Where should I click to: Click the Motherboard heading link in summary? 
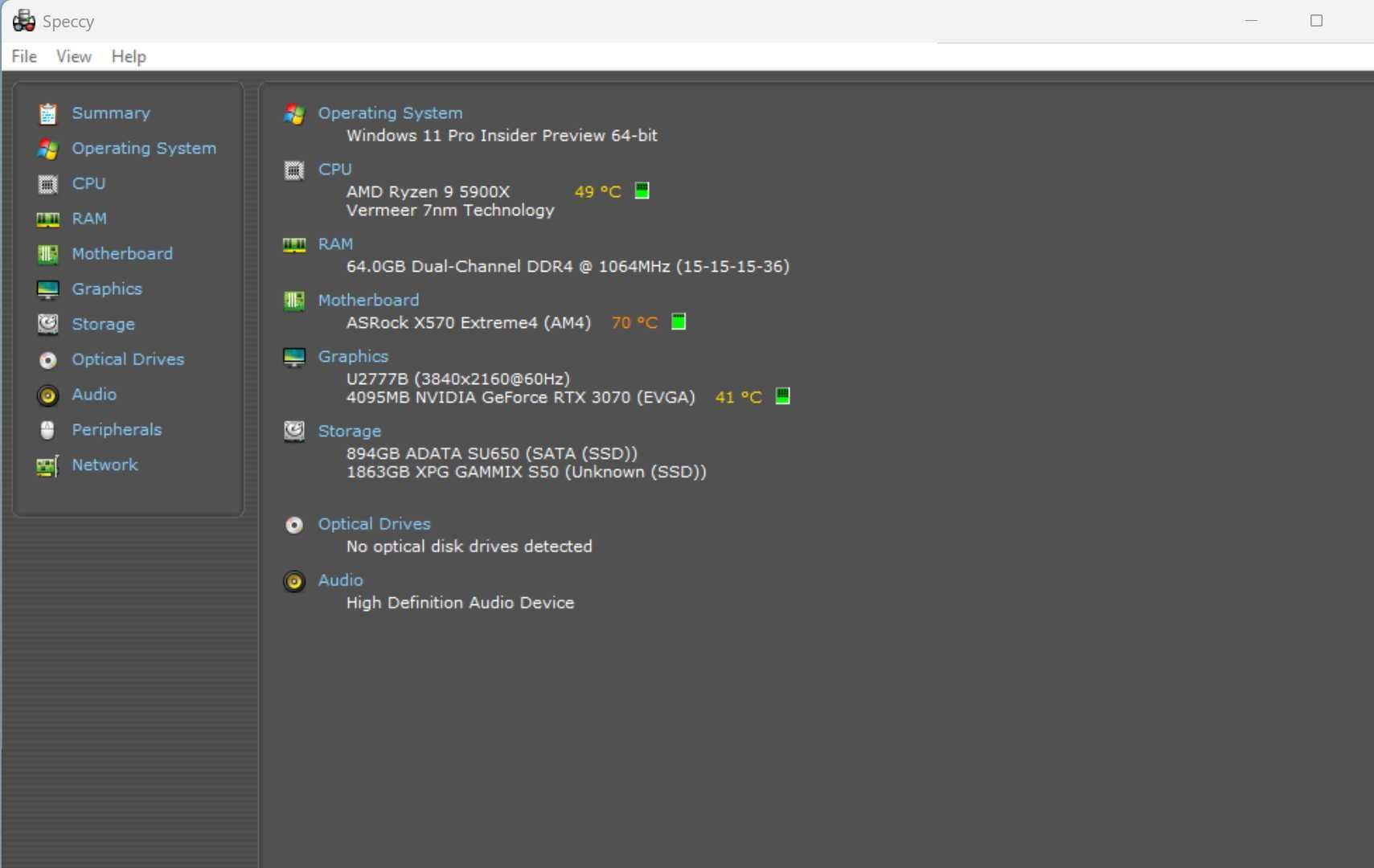click(x=368, y=300)
